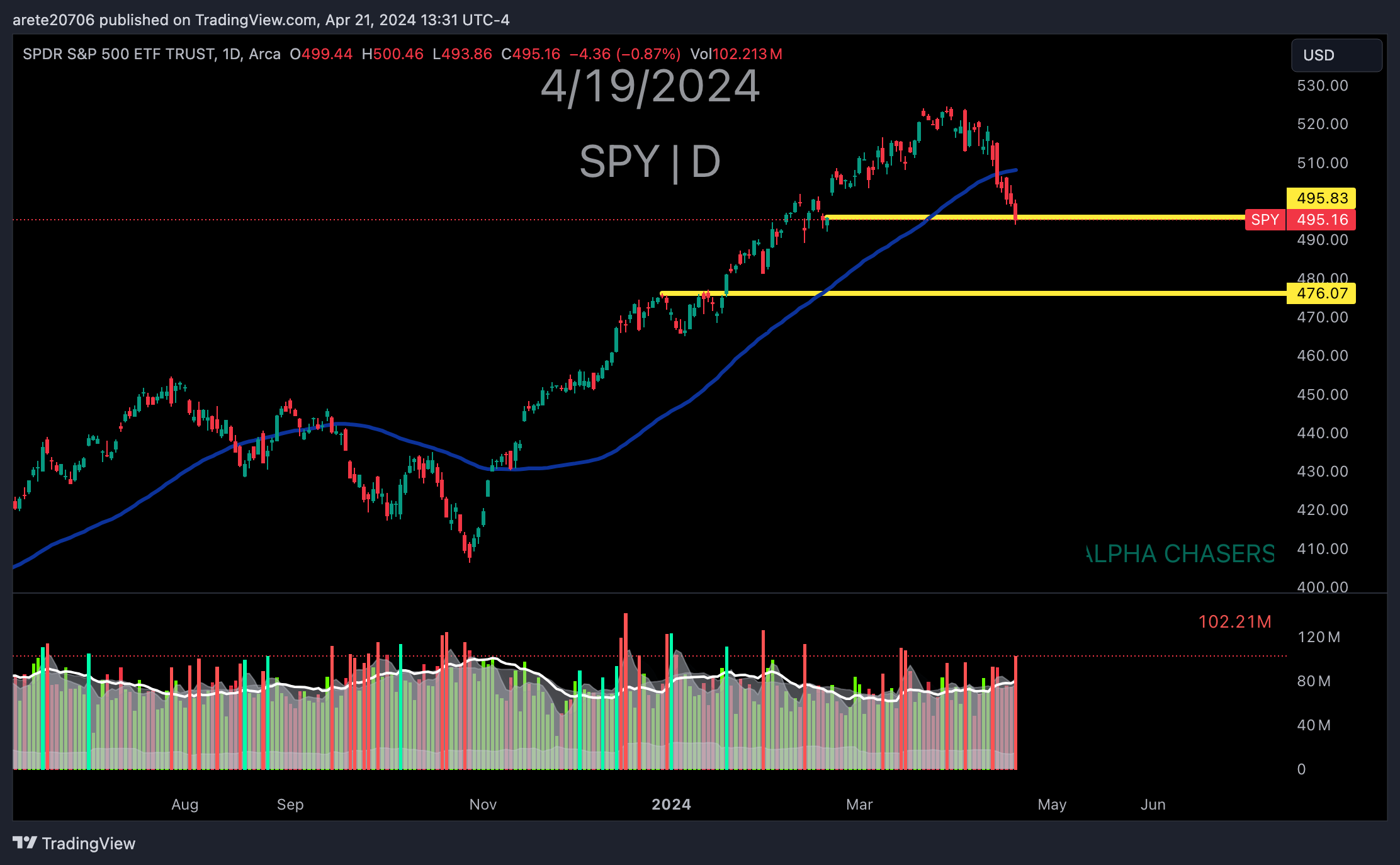1400x865 pixels.
Task: Click the red SPY price tag
Action: click(1265, 220)
